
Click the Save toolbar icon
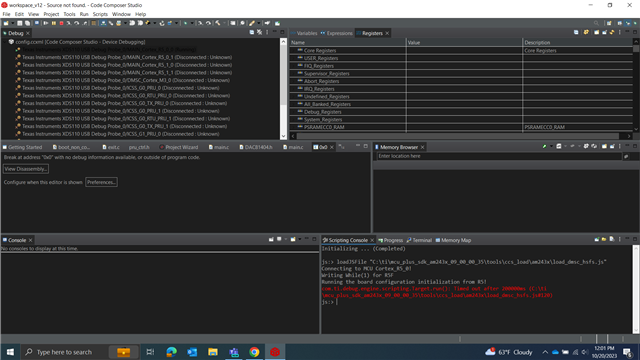[19, 23]
